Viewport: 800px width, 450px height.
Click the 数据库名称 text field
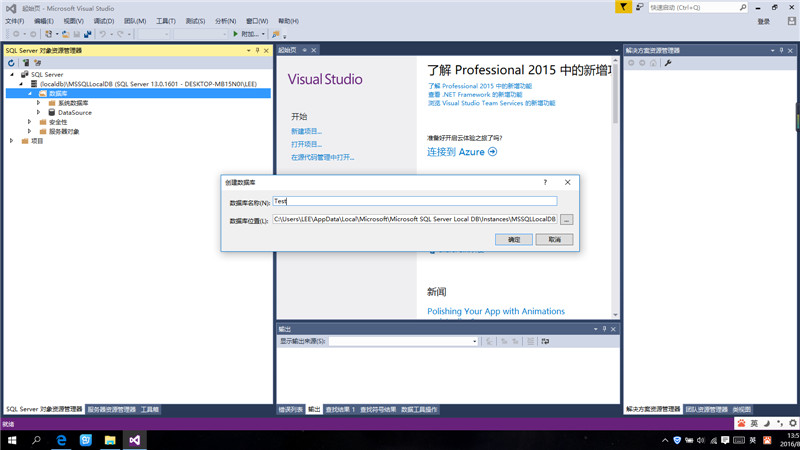click(x=414, y=201)
